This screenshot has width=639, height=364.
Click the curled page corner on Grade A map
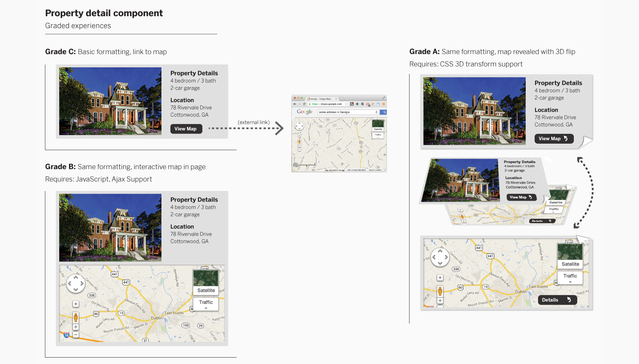[583, 239]
